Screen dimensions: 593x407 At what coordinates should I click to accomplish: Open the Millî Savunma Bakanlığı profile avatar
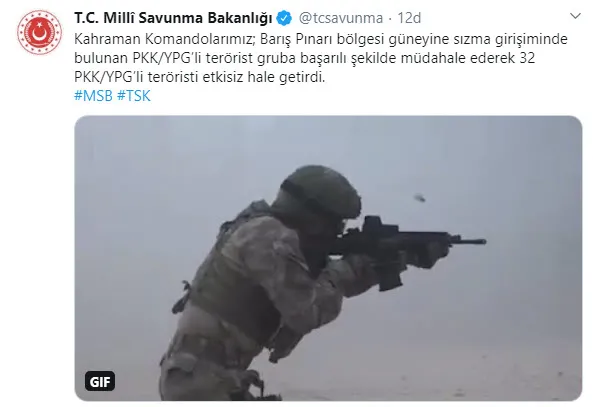pos(39,33)
